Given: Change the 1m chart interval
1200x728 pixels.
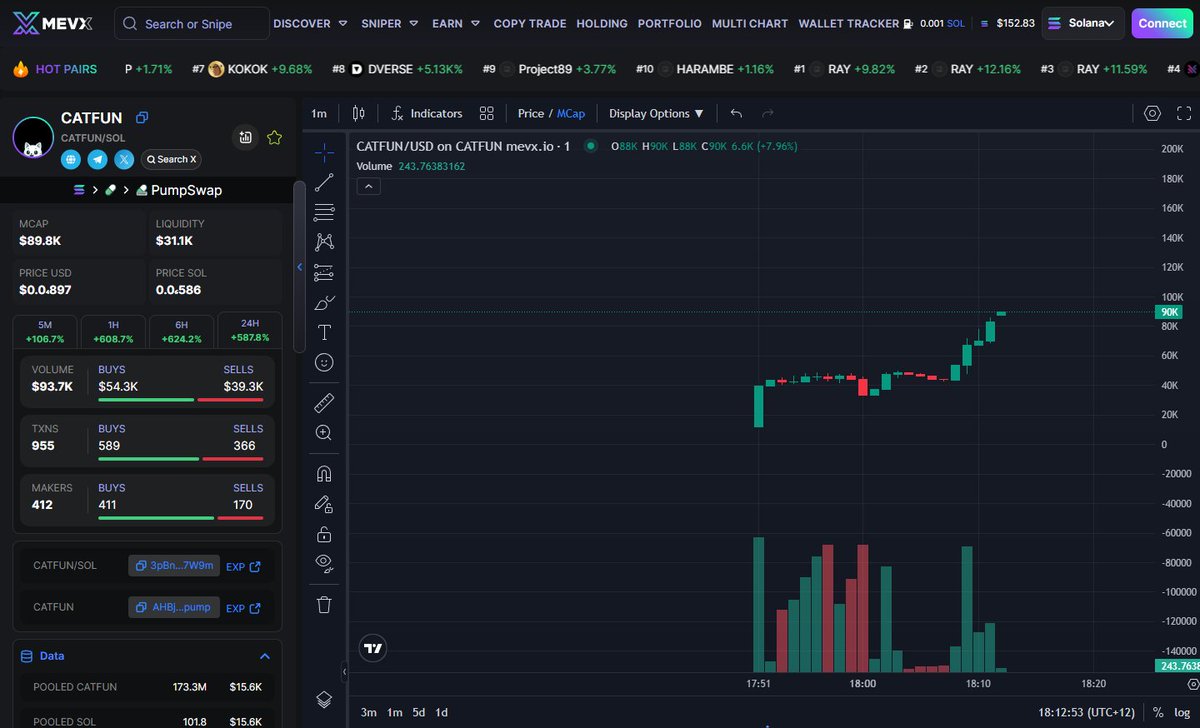Looking at the screenshot, I should tap(319, 114).
